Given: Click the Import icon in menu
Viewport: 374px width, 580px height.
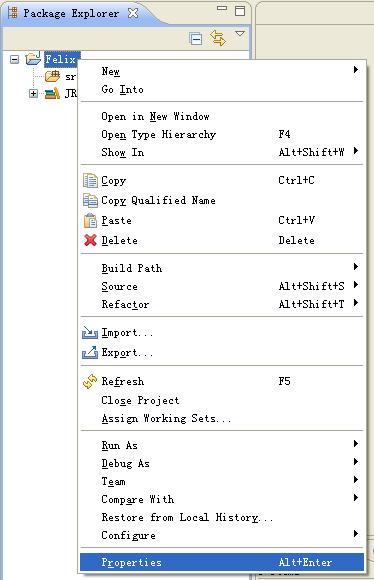Looking at the screenshot, I should (90, 333).
